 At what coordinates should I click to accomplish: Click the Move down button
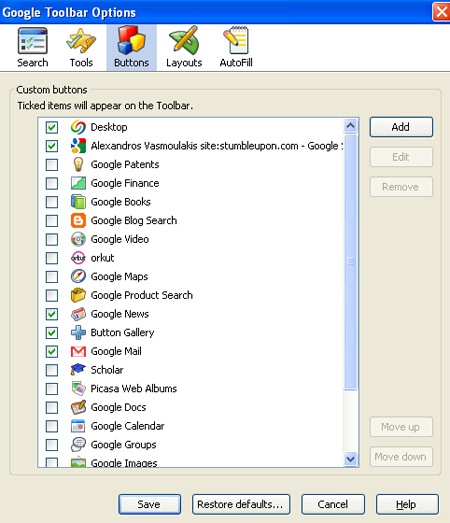tap(401, 457)
